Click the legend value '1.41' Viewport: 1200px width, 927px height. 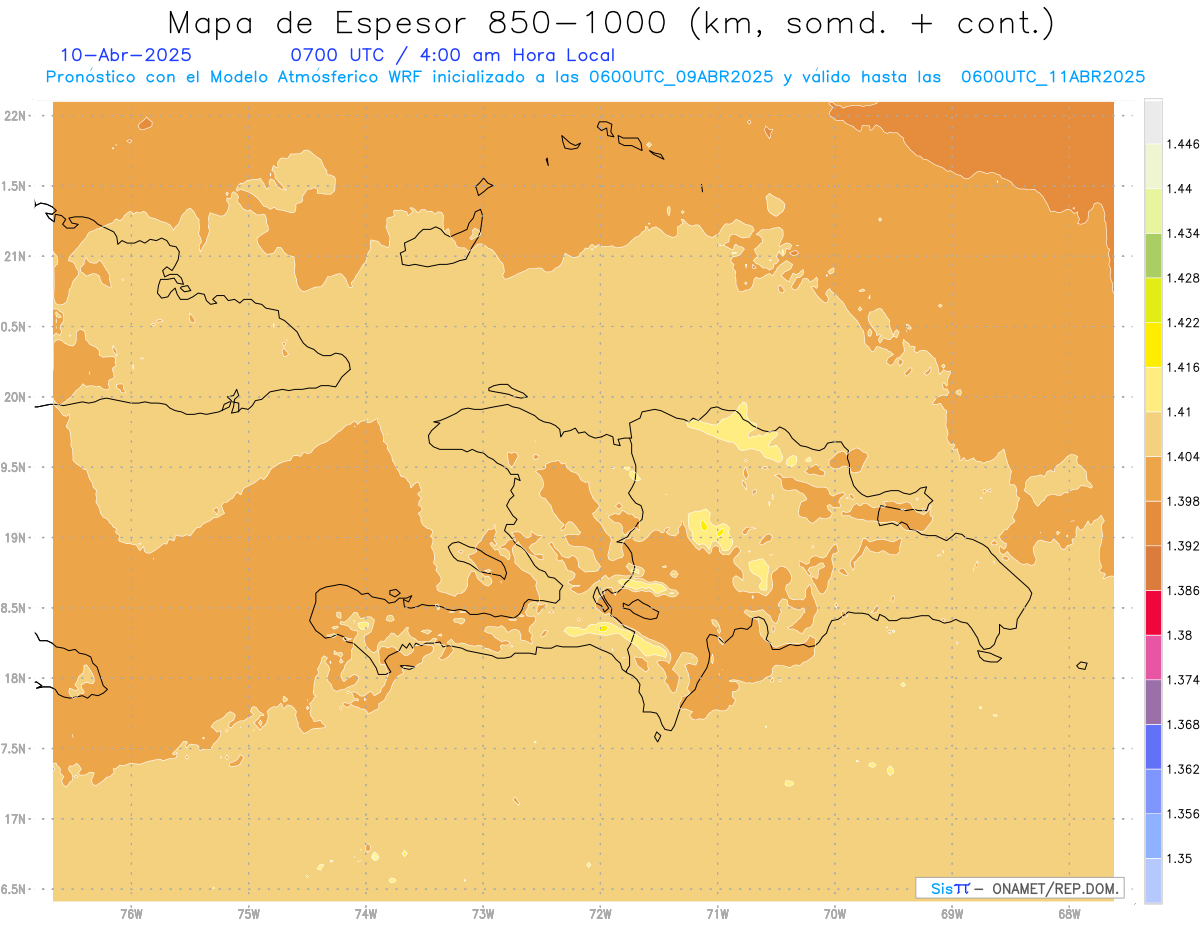1179,411
